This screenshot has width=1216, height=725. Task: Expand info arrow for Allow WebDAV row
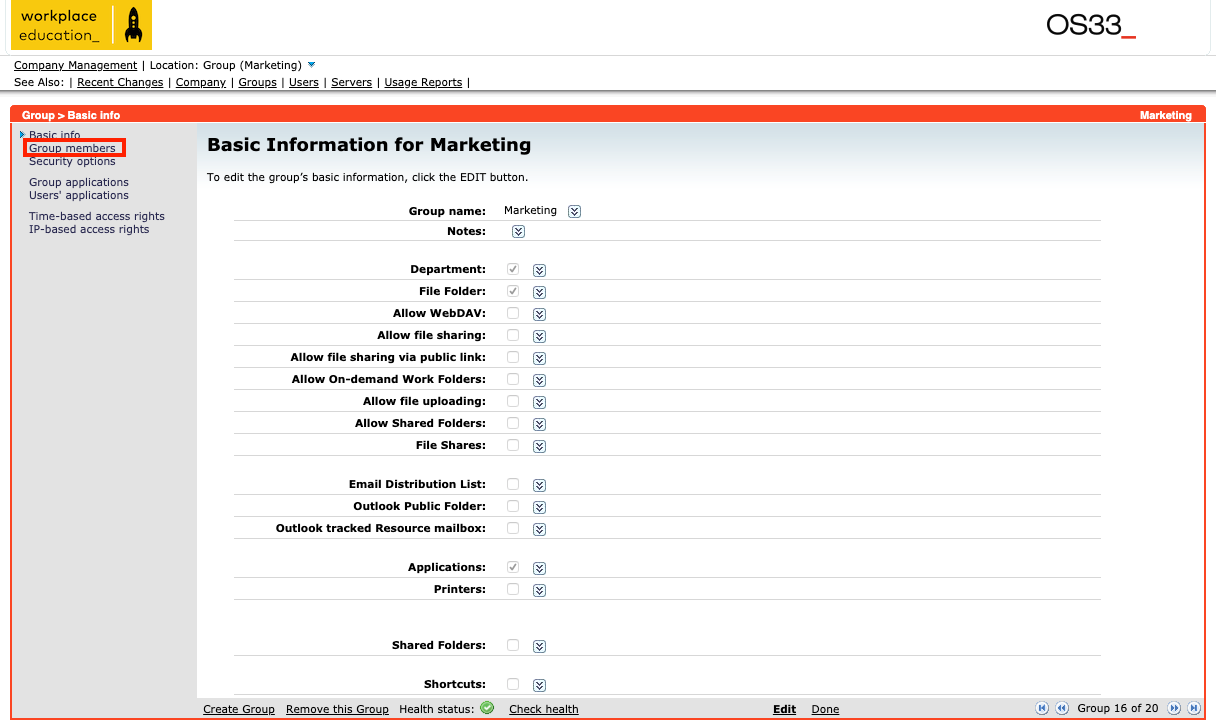[539, 314]
